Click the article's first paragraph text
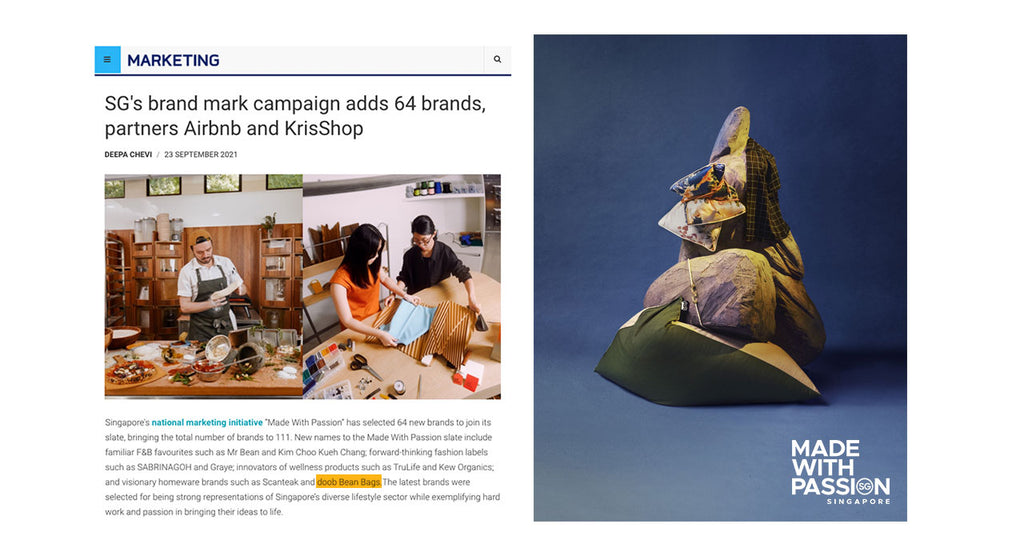This screenshot has height=560, width=1024. 302,467
